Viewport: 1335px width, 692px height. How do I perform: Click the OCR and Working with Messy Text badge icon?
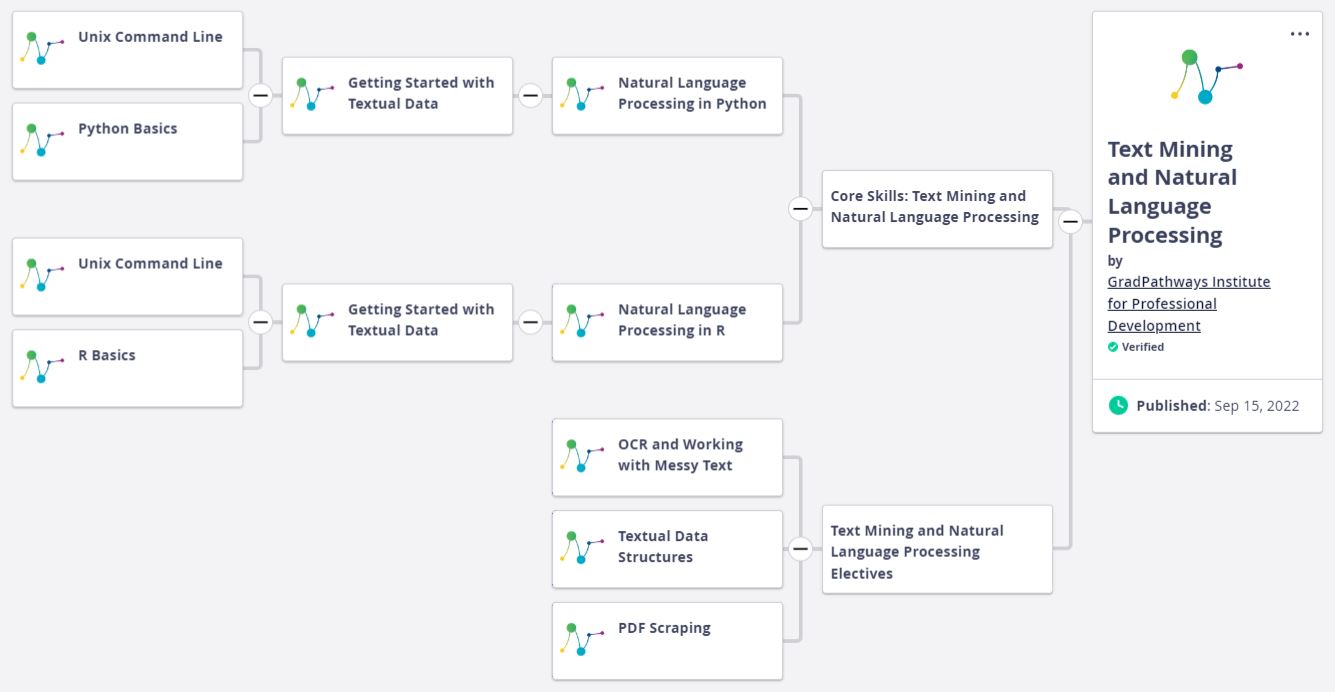click(582, 455)
